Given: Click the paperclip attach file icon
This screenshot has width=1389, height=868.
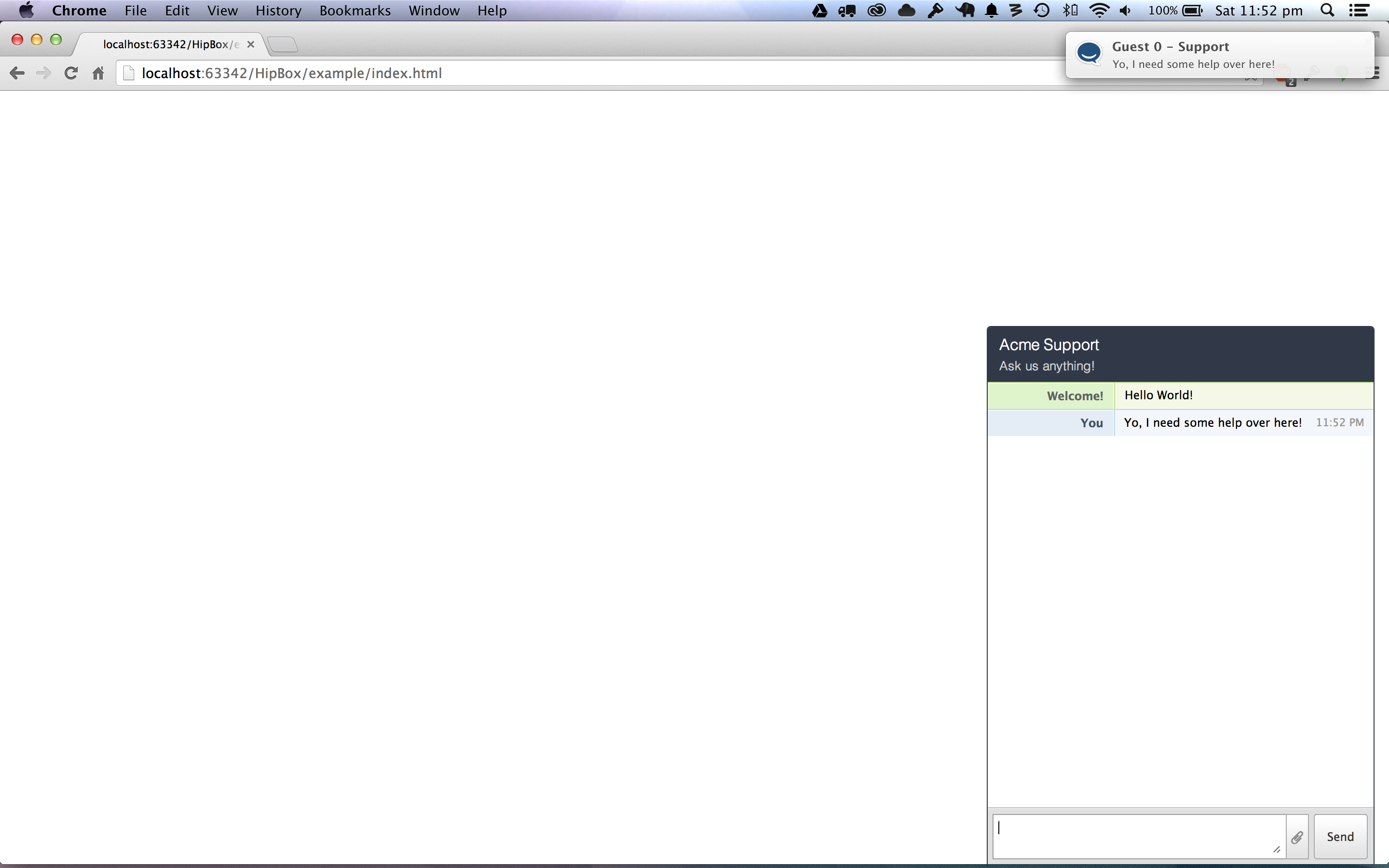Looking at the screenshot, I should [x=1297, y=837].
